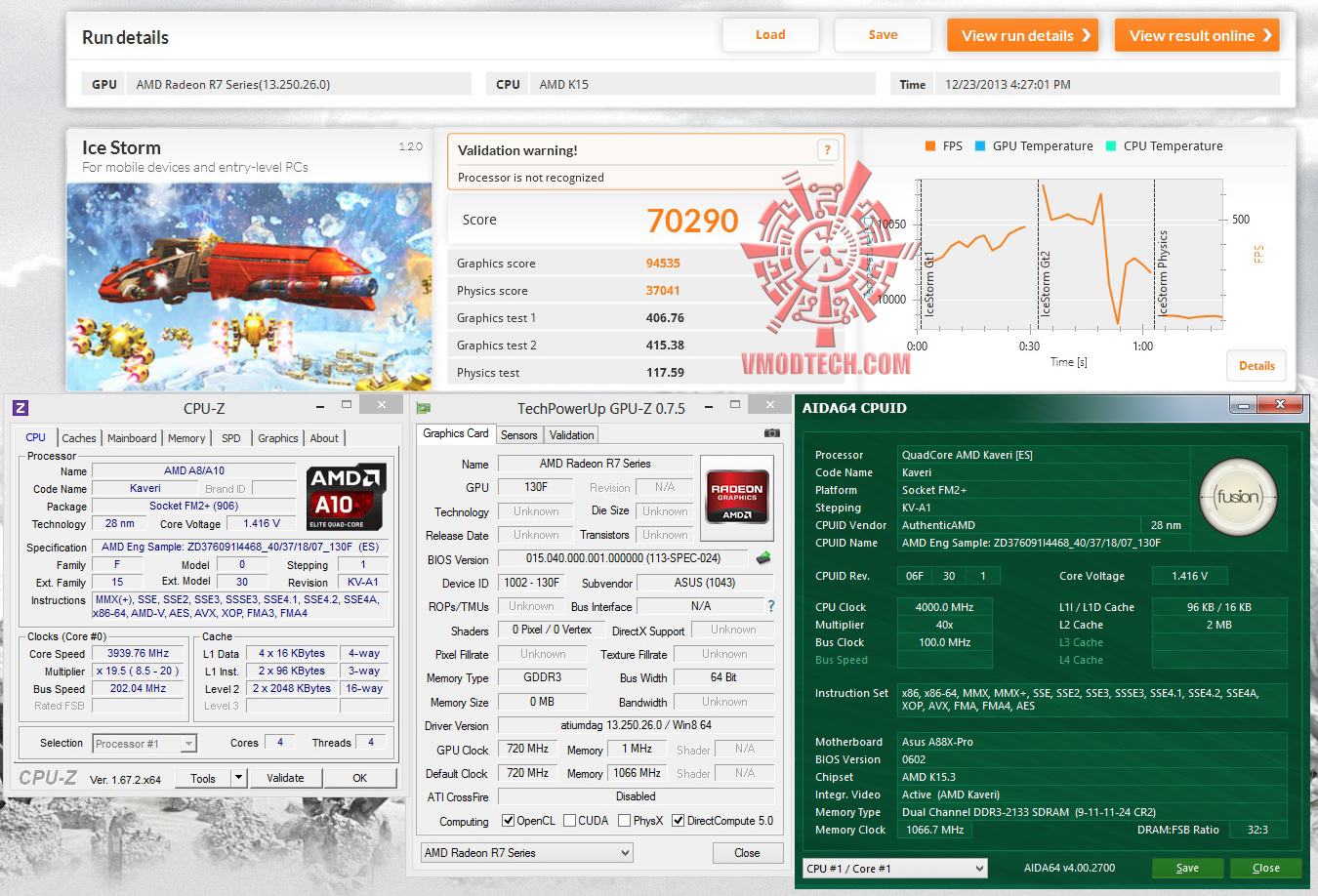Open the CPU-Z title bar icon menu
This screenshot has width=1318, height=896.
21,408
